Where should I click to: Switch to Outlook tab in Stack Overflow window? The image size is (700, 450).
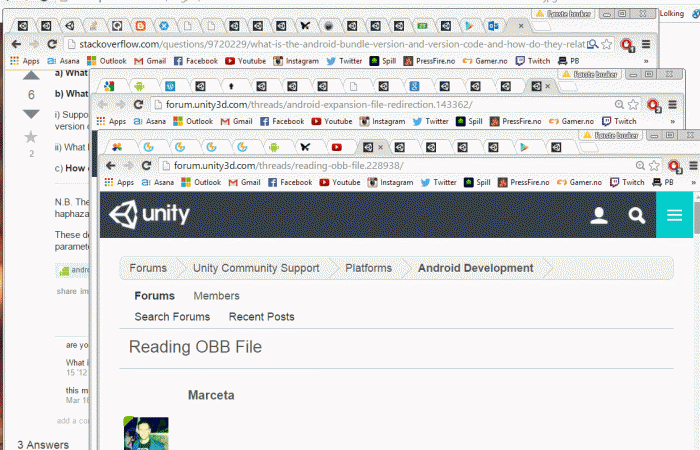[493, 26]
